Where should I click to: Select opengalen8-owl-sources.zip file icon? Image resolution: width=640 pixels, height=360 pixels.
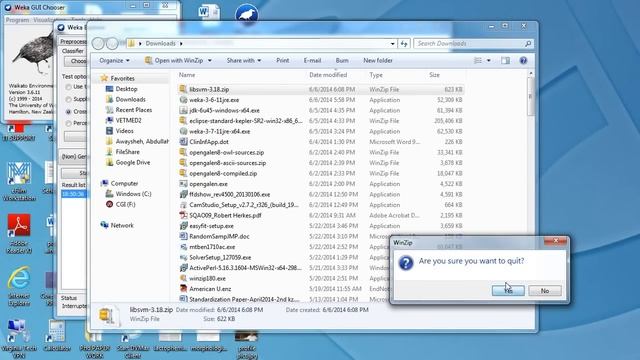(x=183, y=152)
